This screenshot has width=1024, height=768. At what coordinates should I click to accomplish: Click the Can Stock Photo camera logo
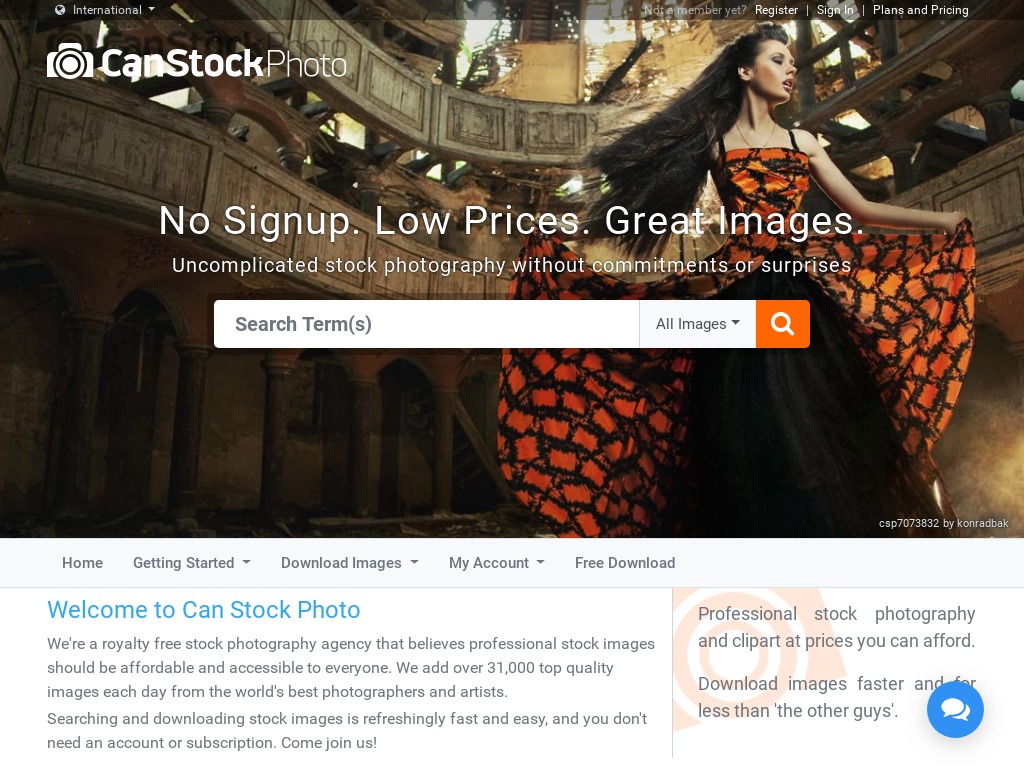tap(70, 61)
